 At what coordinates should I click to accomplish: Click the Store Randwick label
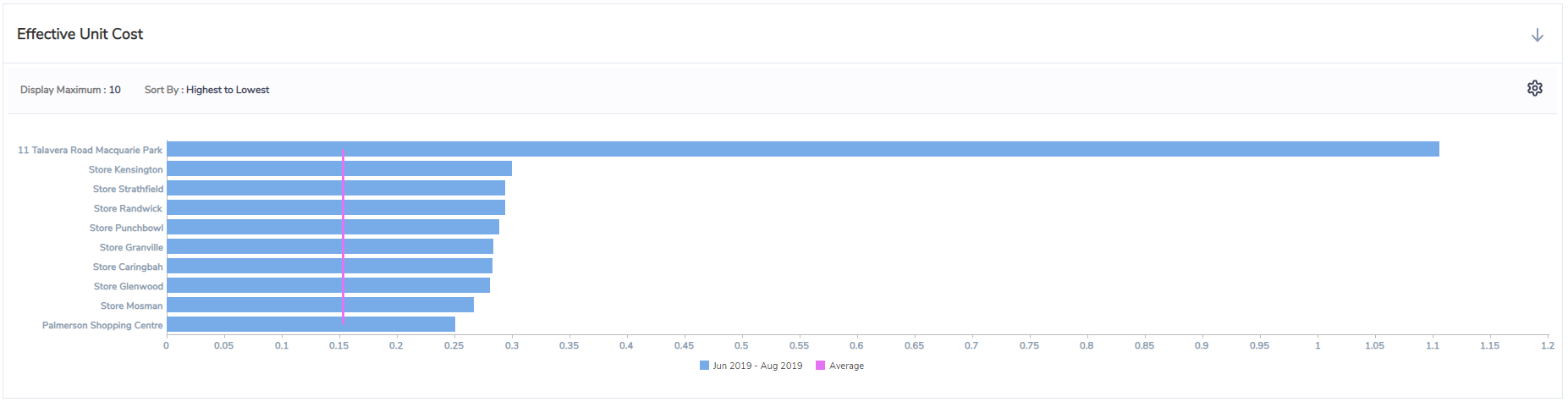128,208
